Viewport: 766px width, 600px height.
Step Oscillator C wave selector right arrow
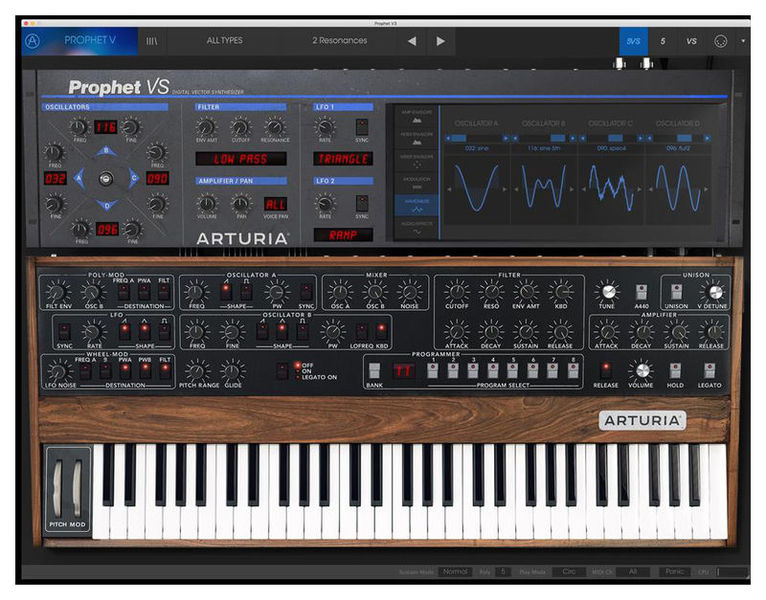pos(640,139)
